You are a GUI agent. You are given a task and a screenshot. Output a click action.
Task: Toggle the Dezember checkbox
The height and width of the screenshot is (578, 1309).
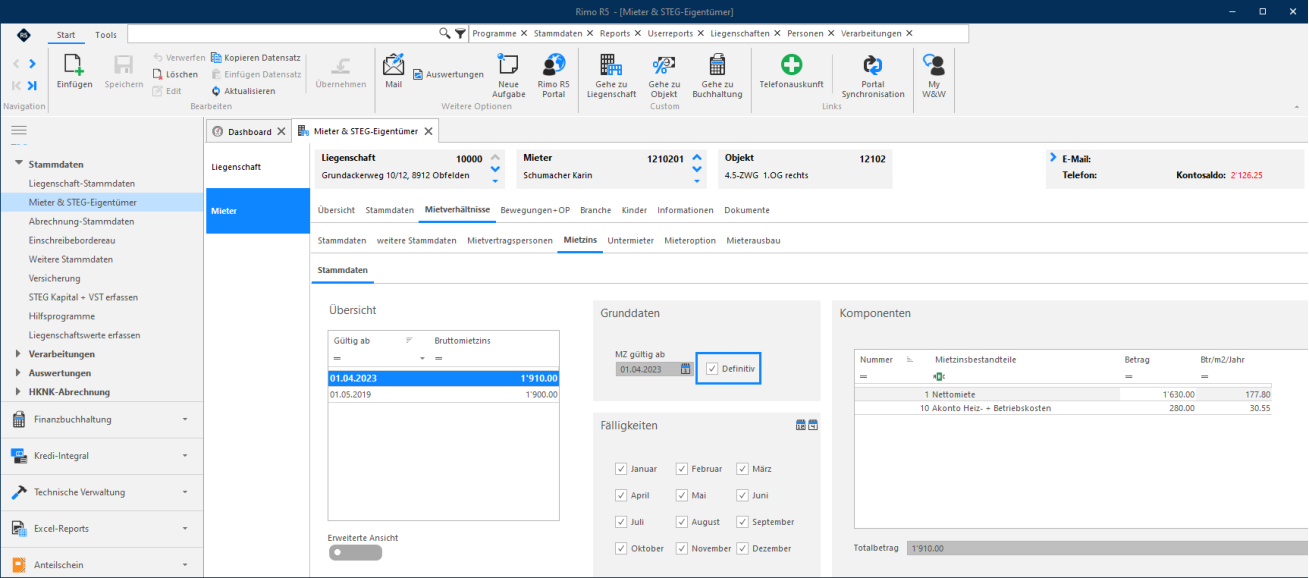743,548
